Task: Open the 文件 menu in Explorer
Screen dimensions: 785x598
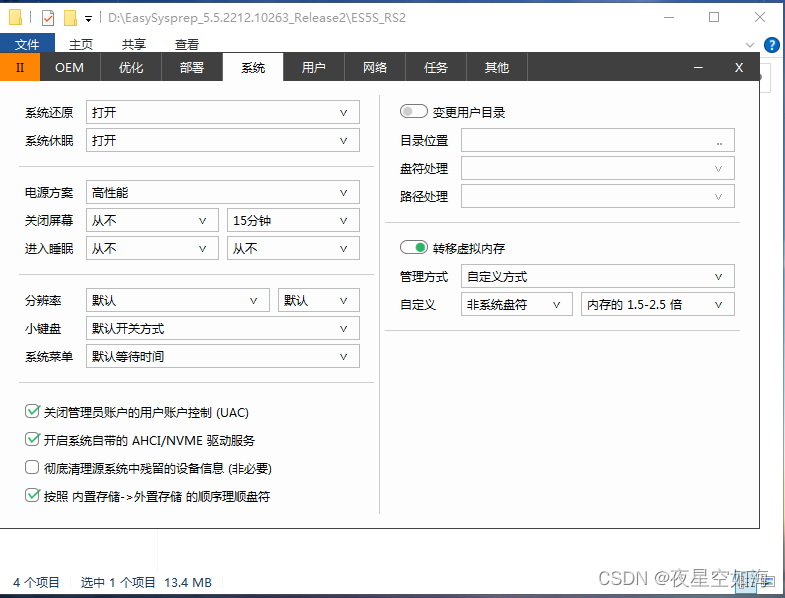Action: point(27,44)
